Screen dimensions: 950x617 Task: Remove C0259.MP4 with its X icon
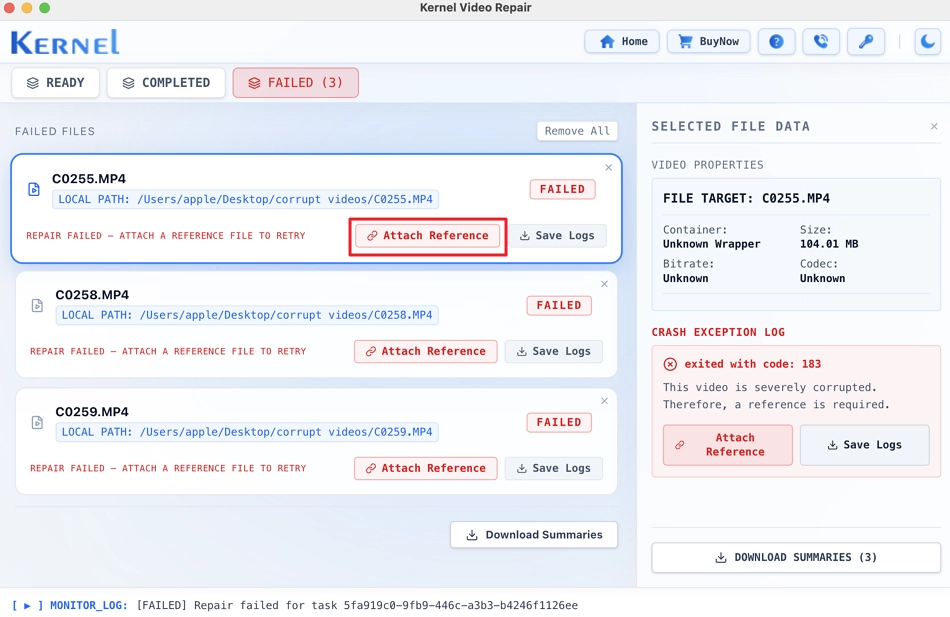coord(604,401)
